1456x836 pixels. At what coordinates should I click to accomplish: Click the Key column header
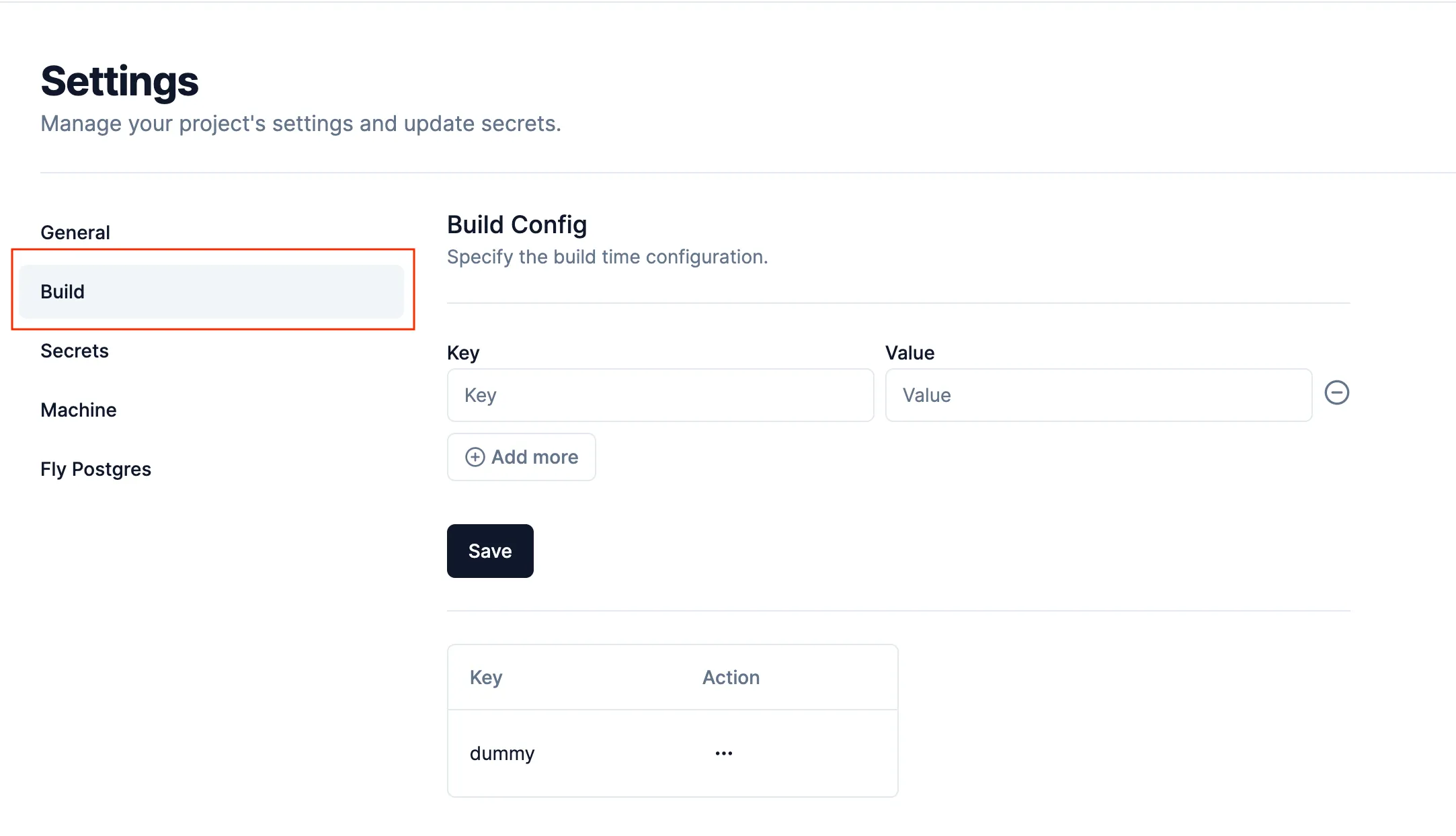click(485, 677)
